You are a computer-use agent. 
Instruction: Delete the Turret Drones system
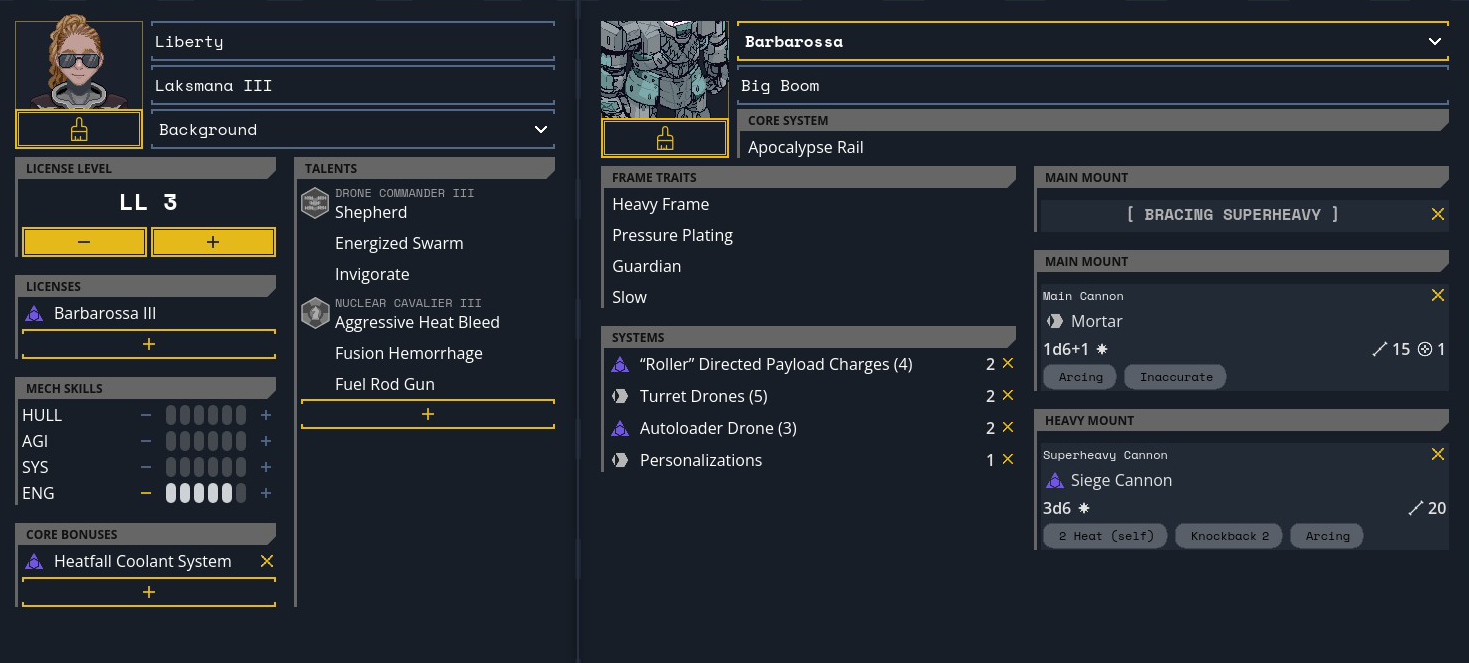tap(1008, 396)
